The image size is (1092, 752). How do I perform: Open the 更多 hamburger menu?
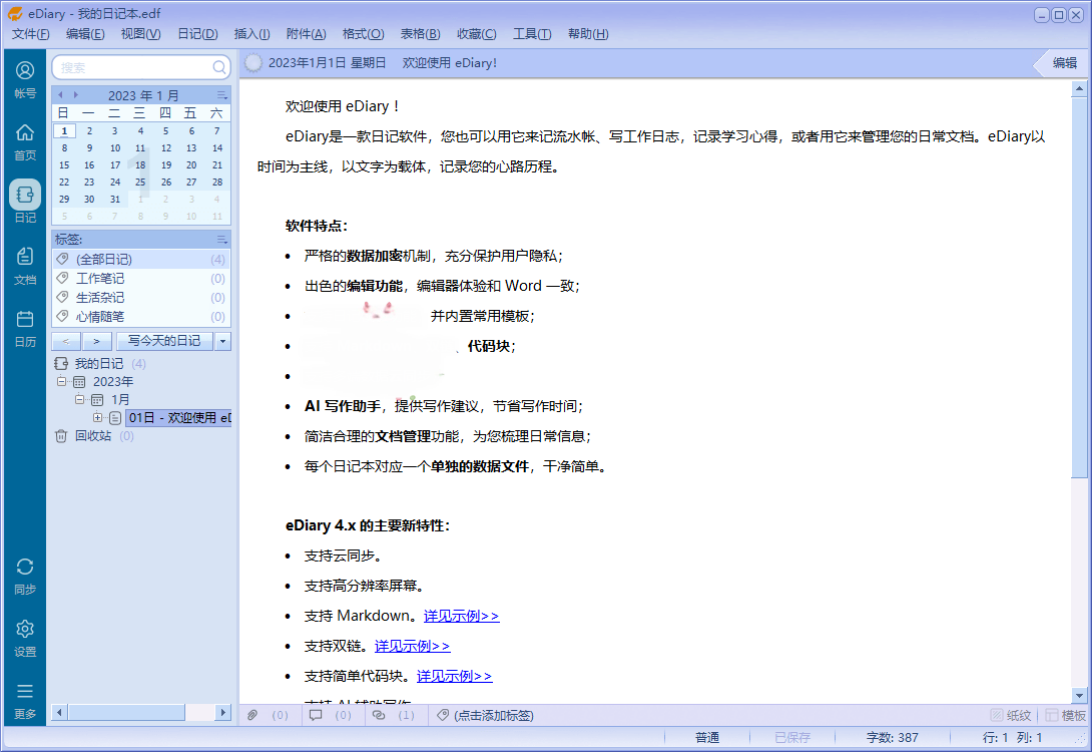25,699
